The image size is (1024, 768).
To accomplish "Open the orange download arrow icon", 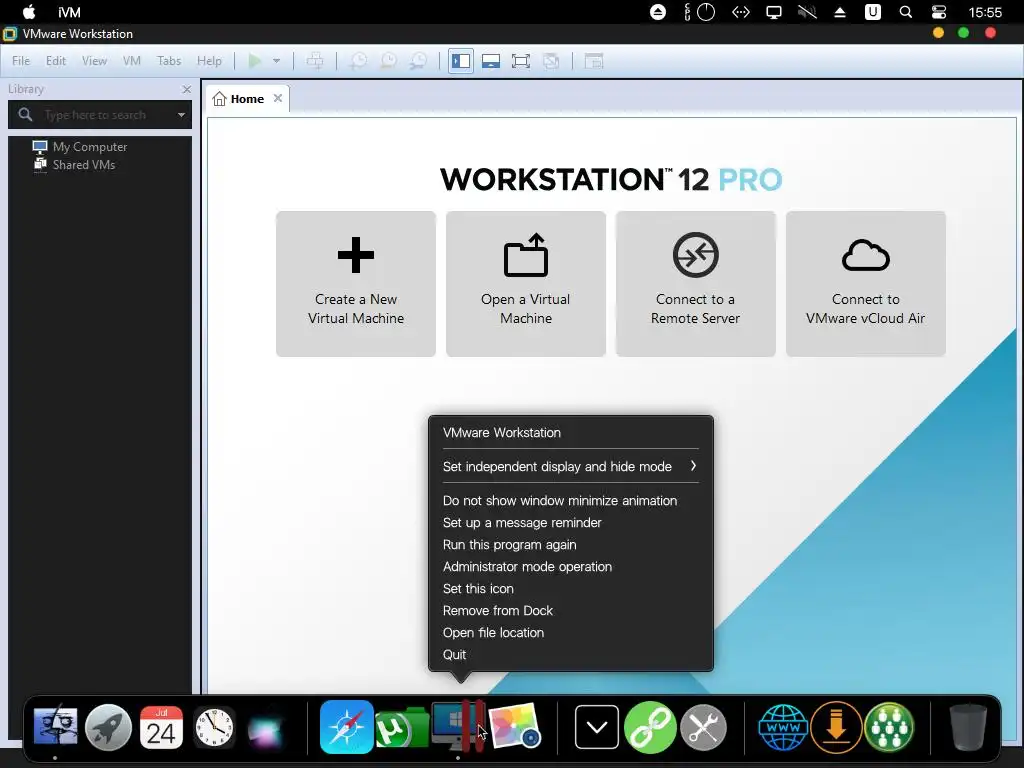I will point(837,727).
